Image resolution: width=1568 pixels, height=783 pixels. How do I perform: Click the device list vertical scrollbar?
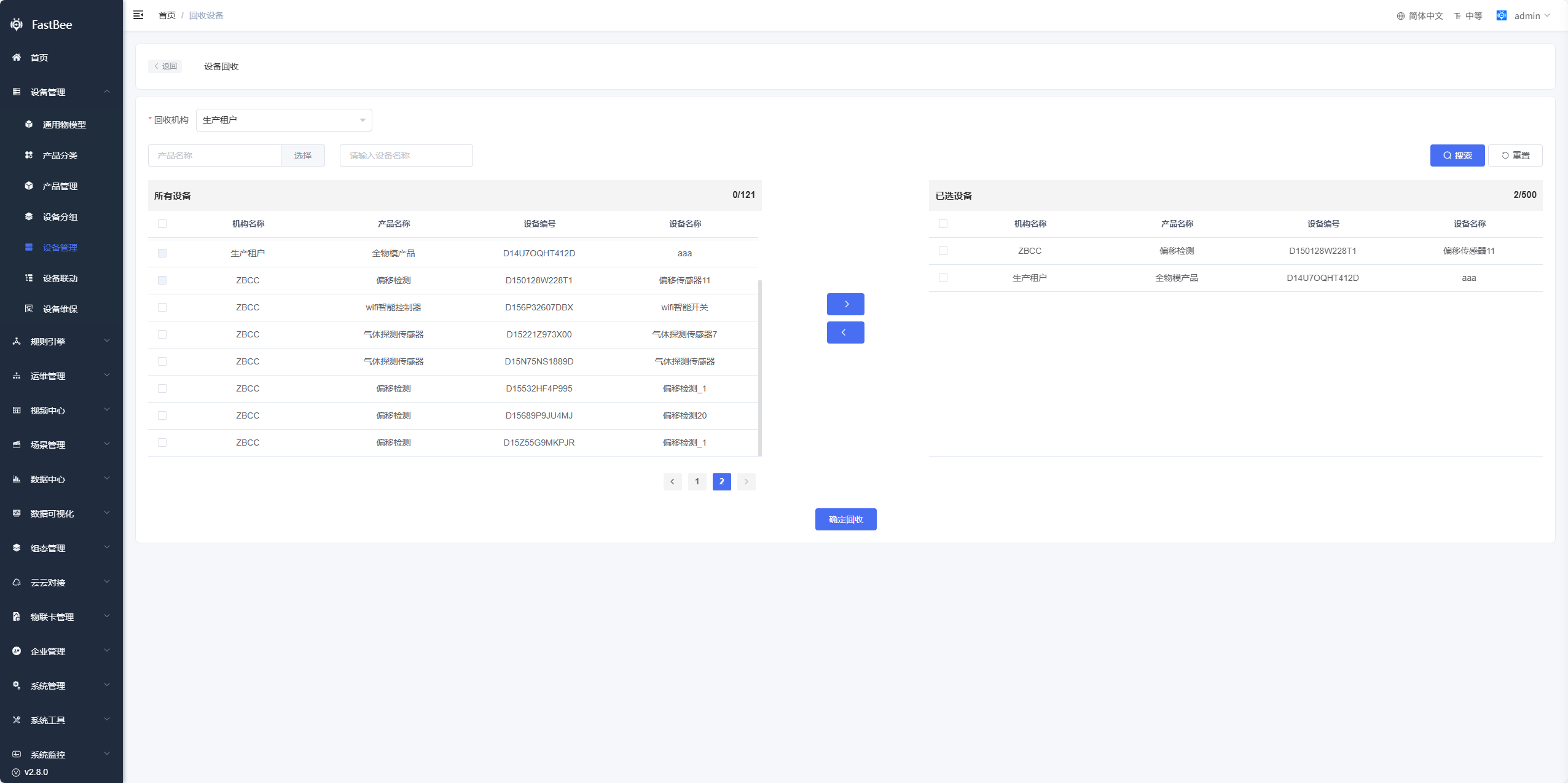pyautogui.click(x=760, y=368)
